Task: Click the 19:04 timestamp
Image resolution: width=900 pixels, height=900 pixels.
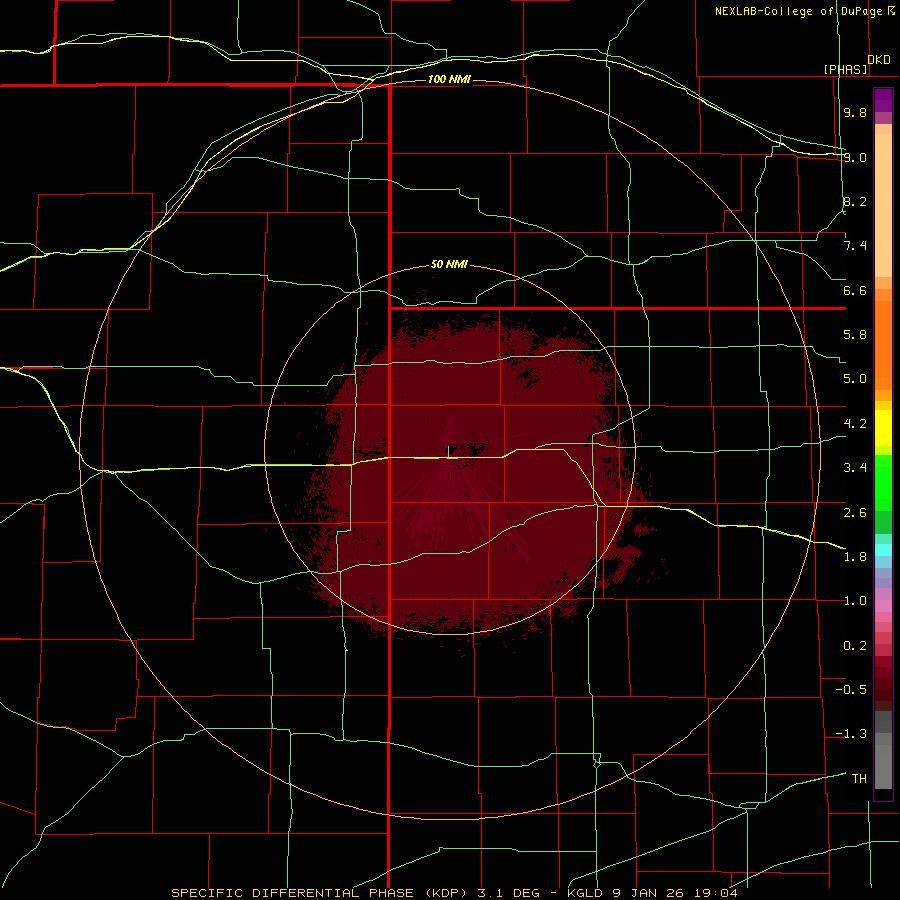Action: 718,893
